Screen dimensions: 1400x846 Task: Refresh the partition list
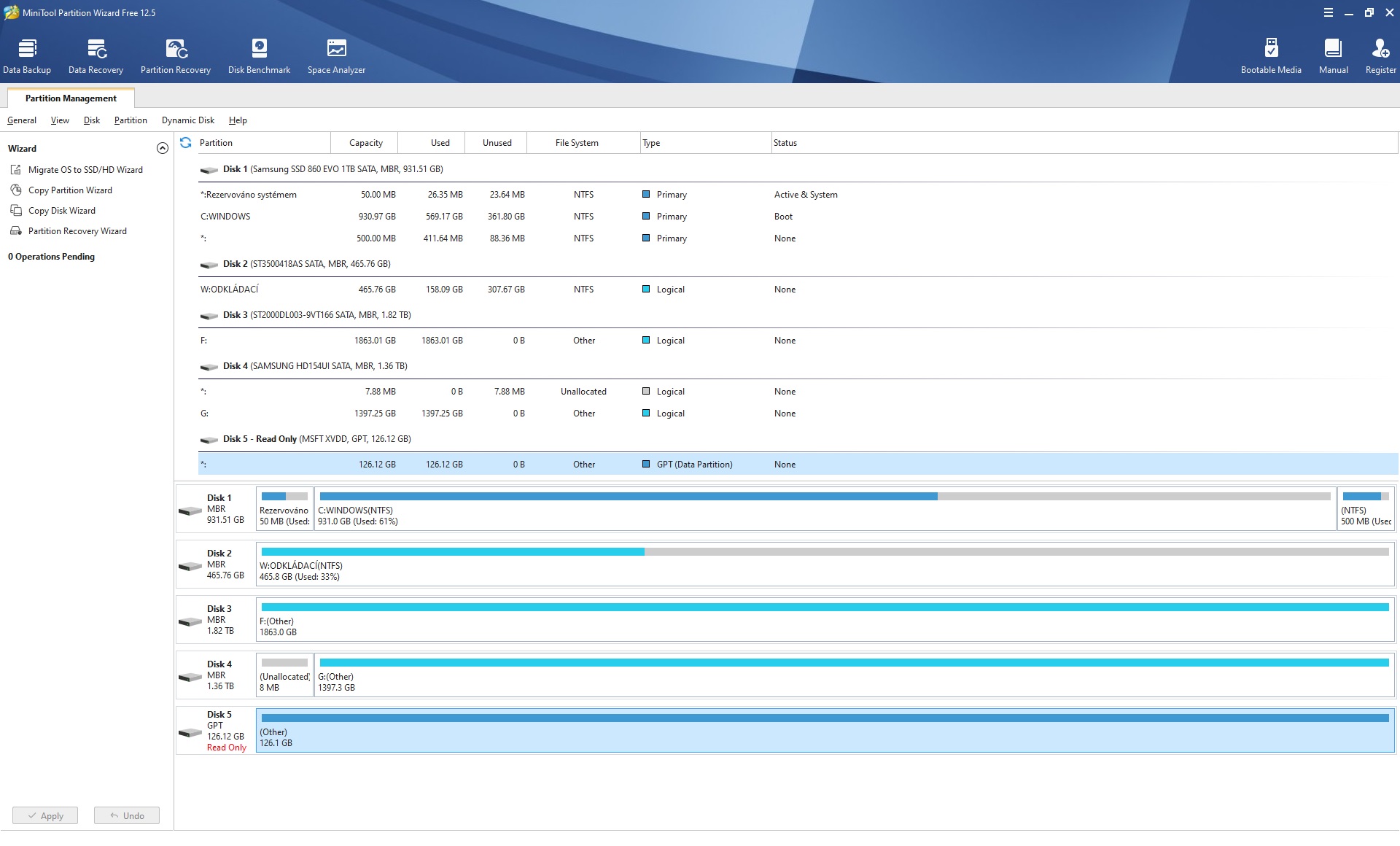point(186,143)
